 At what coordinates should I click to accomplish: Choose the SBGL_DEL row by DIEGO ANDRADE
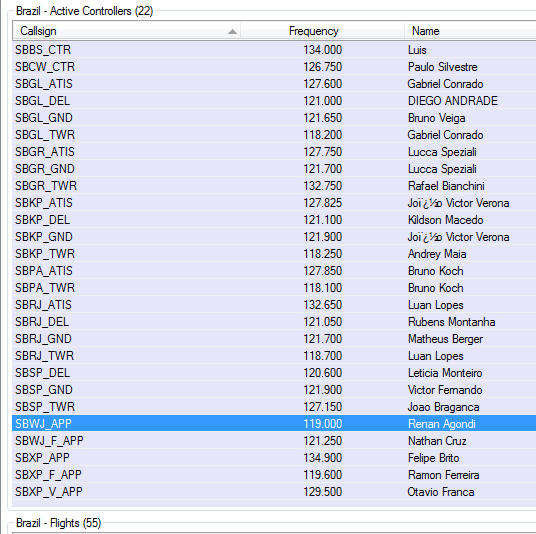pos(274,101)
